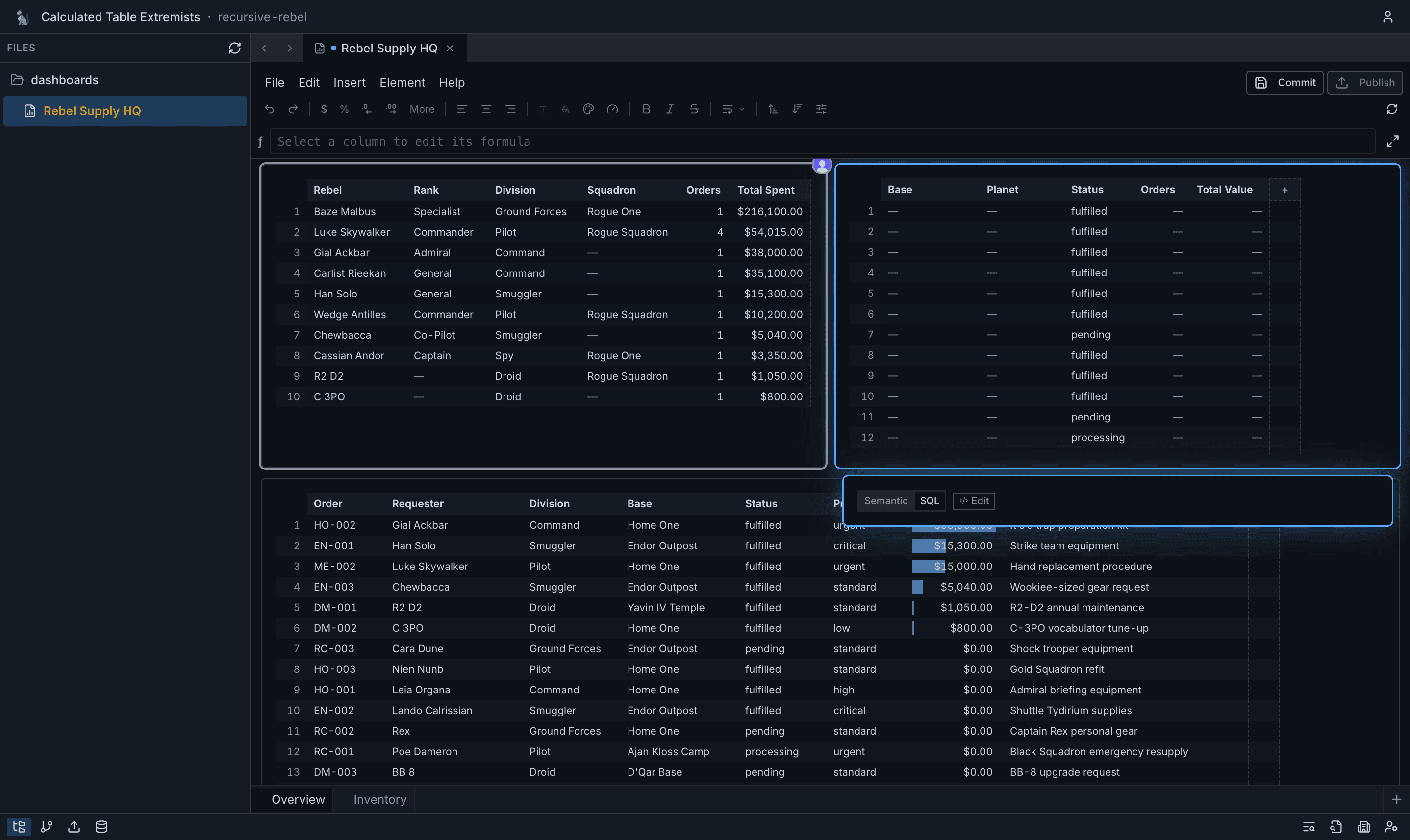Switch to the Inventory tab
This screenshot has height=840, width=1410.
coord(379,799)
